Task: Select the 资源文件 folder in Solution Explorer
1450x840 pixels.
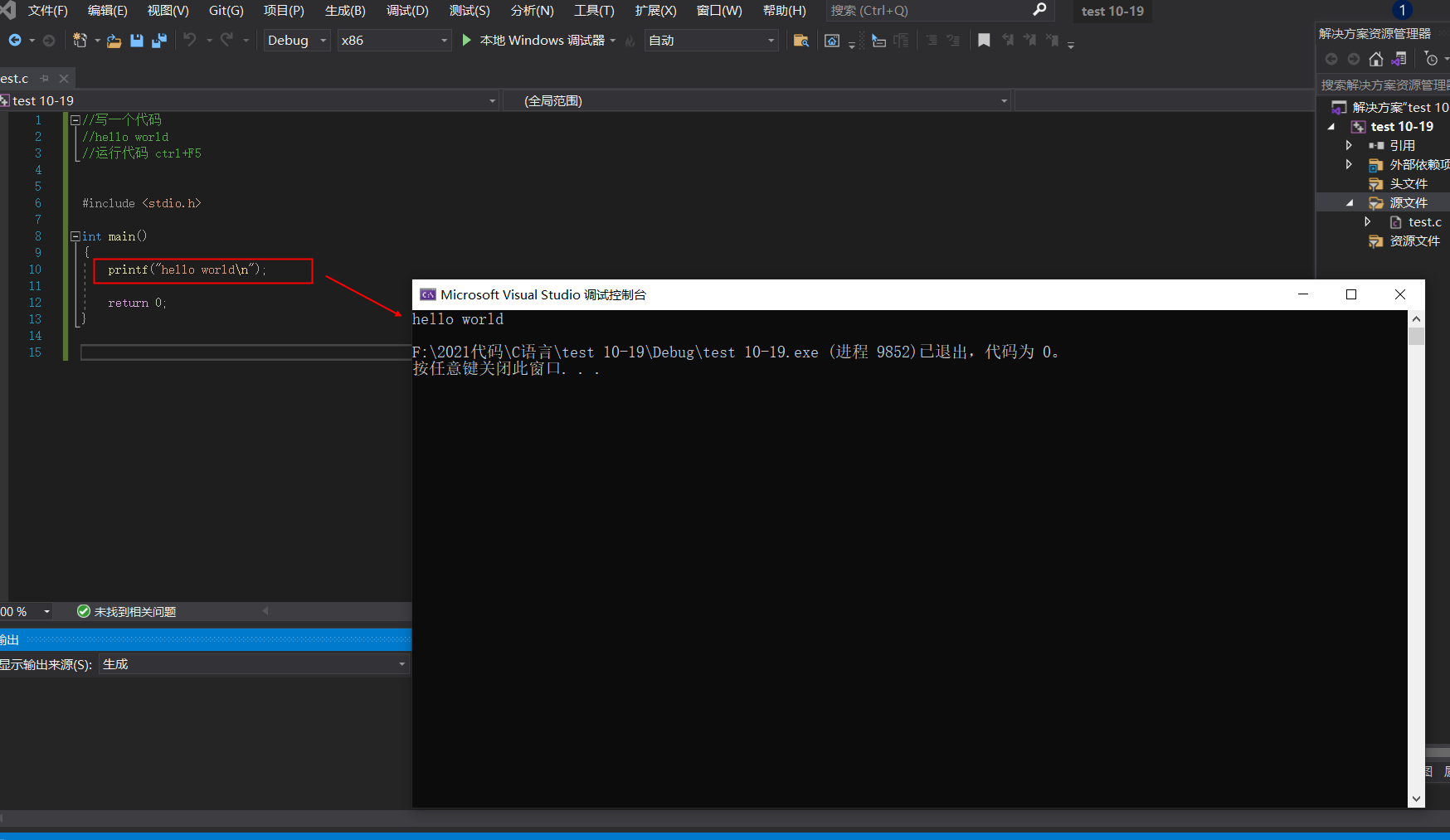Action: tap(1414, 240)
